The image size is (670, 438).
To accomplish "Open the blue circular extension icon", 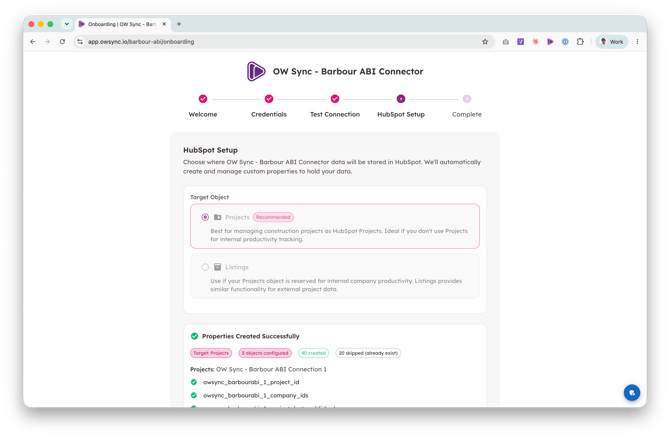I will [x=565, y=42].
